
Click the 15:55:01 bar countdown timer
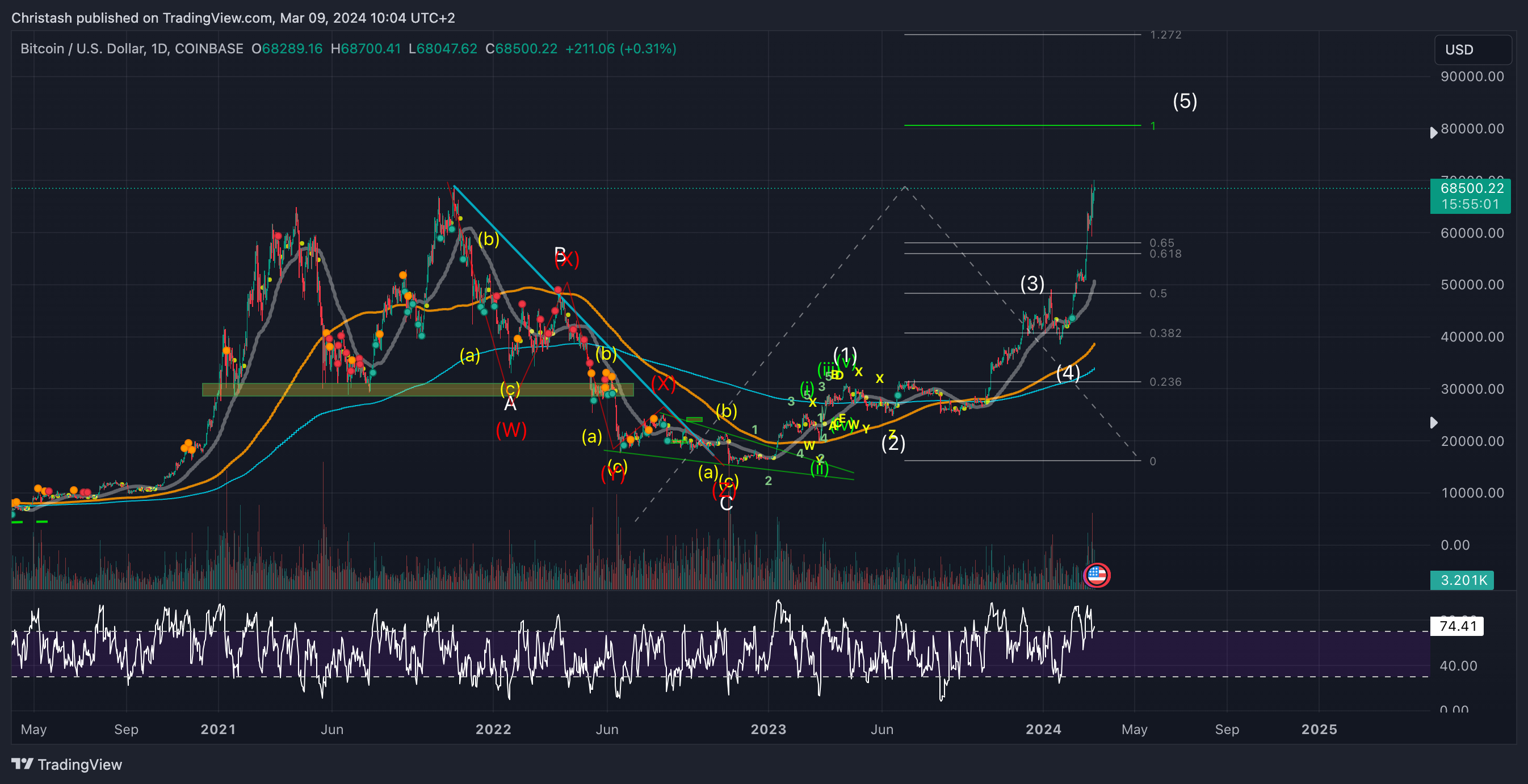click(x=1470, y=204)
